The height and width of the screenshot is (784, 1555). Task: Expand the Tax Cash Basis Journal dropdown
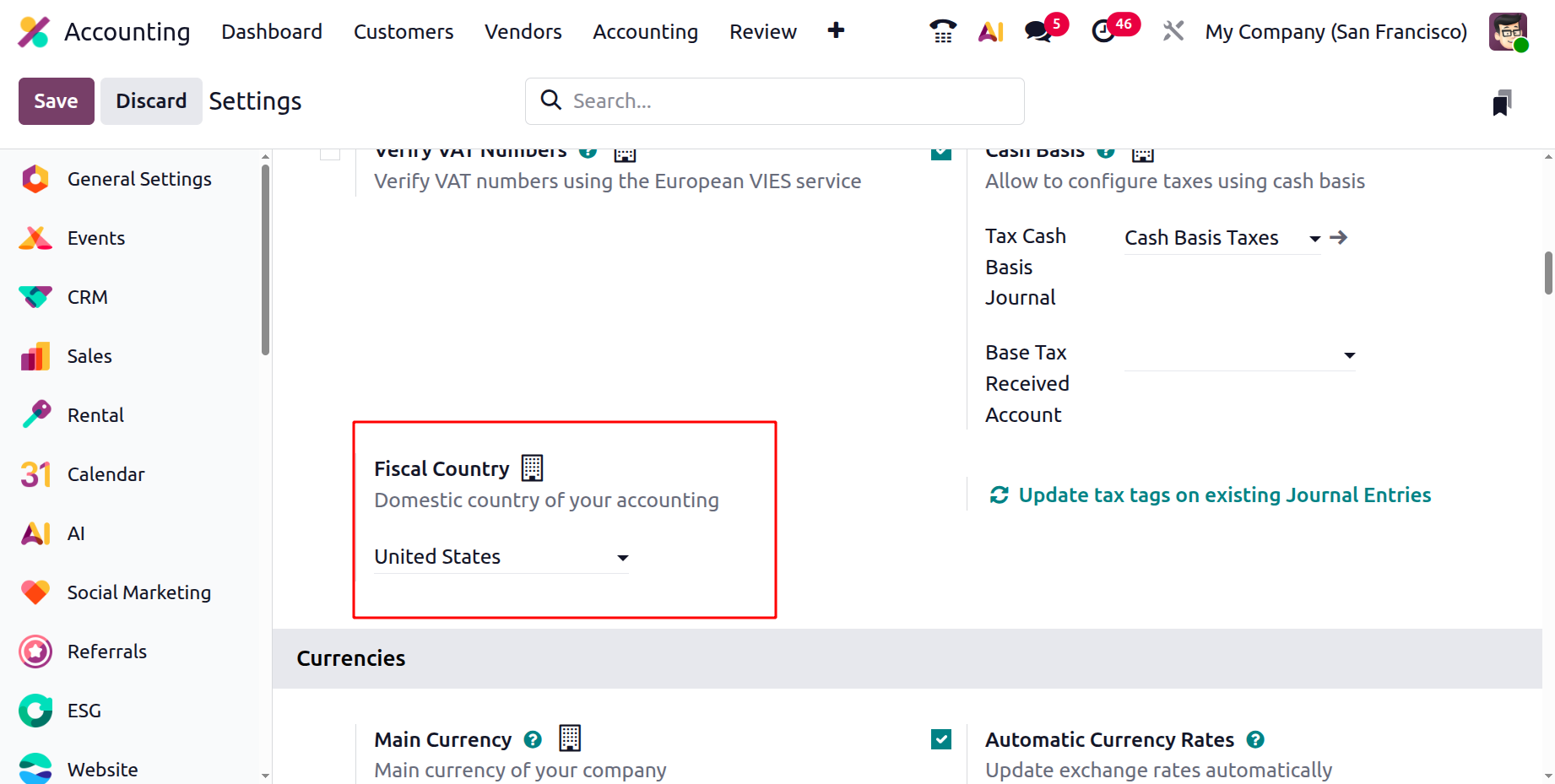pyautogui.click(x=1222, y=238)
